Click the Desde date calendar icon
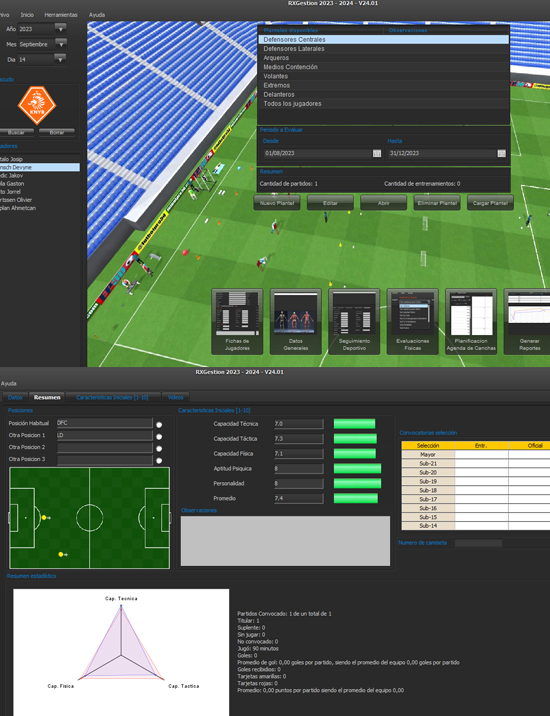Screen dimensions: 550x716 377,153
